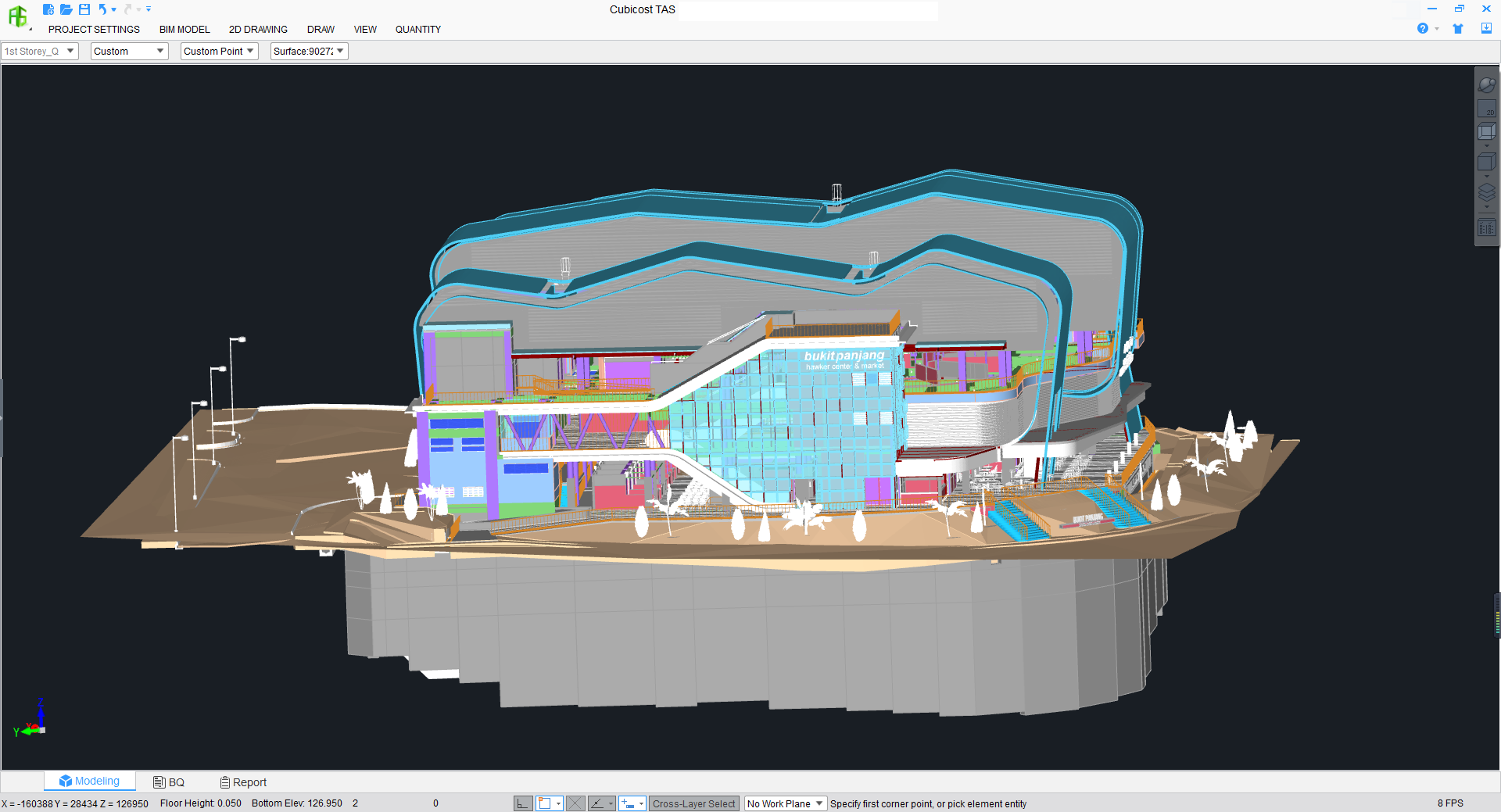Click the New Project file icon
This screenshot has width=1501, height=812.
(x=48, y=9)
